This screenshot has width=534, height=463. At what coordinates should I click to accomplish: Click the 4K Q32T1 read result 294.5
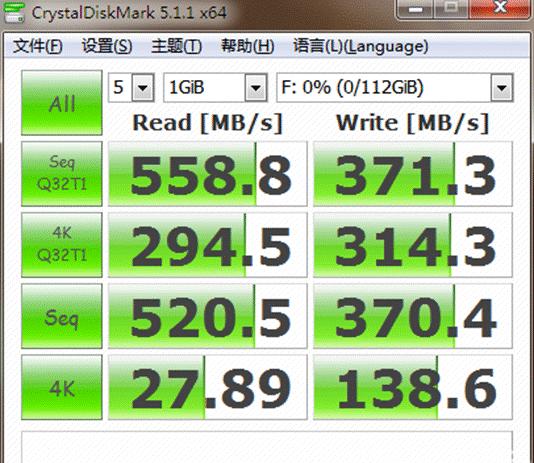coord(208,245)
